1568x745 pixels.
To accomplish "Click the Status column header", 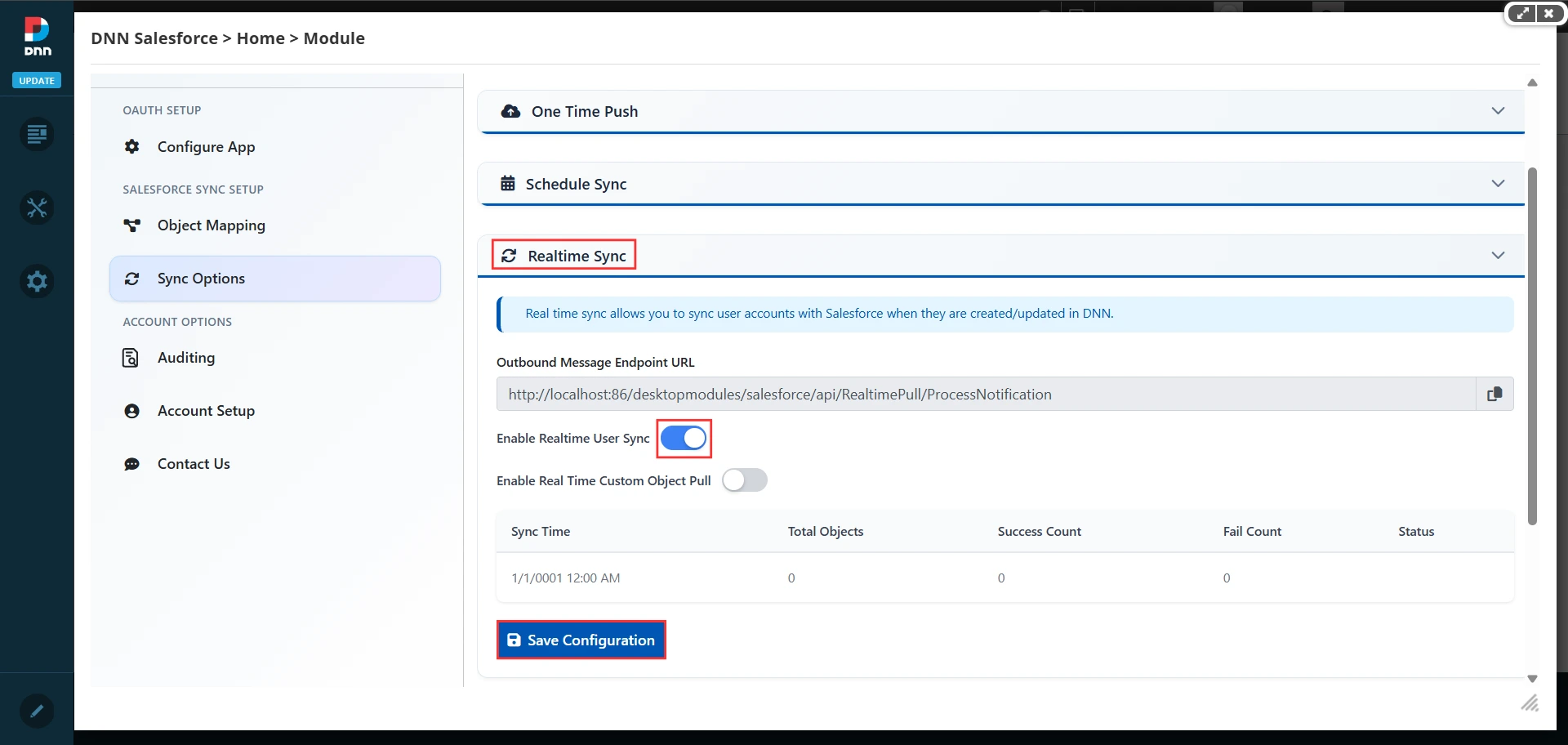I will point(1416,532).
